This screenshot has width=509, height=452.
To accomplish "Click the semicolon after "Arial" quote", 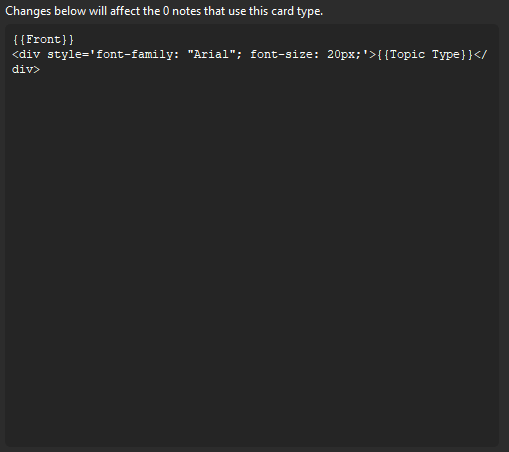I will 239,55.
